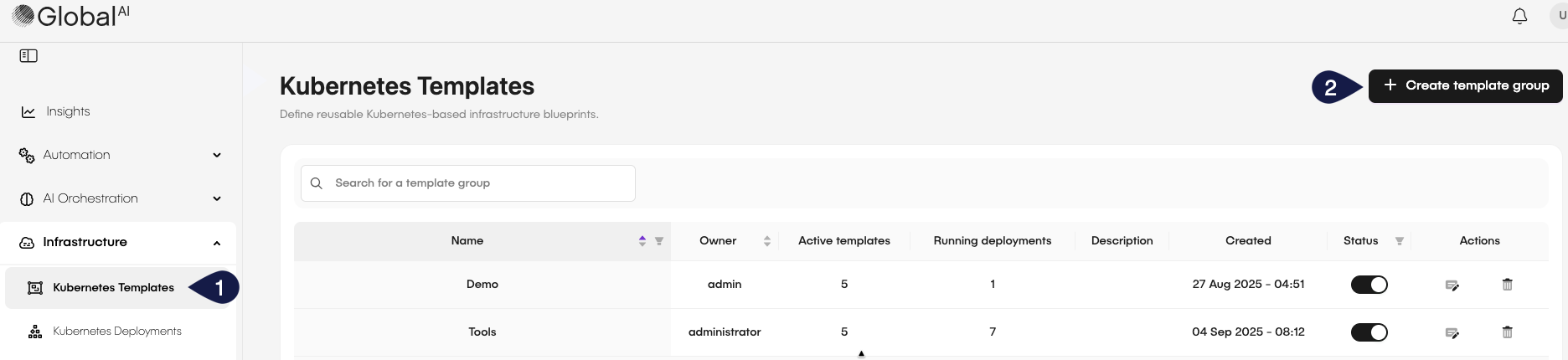Viewport: 1568px width, 360px height.
Task: Click Create template group button
Action: tap(1465, 85)
